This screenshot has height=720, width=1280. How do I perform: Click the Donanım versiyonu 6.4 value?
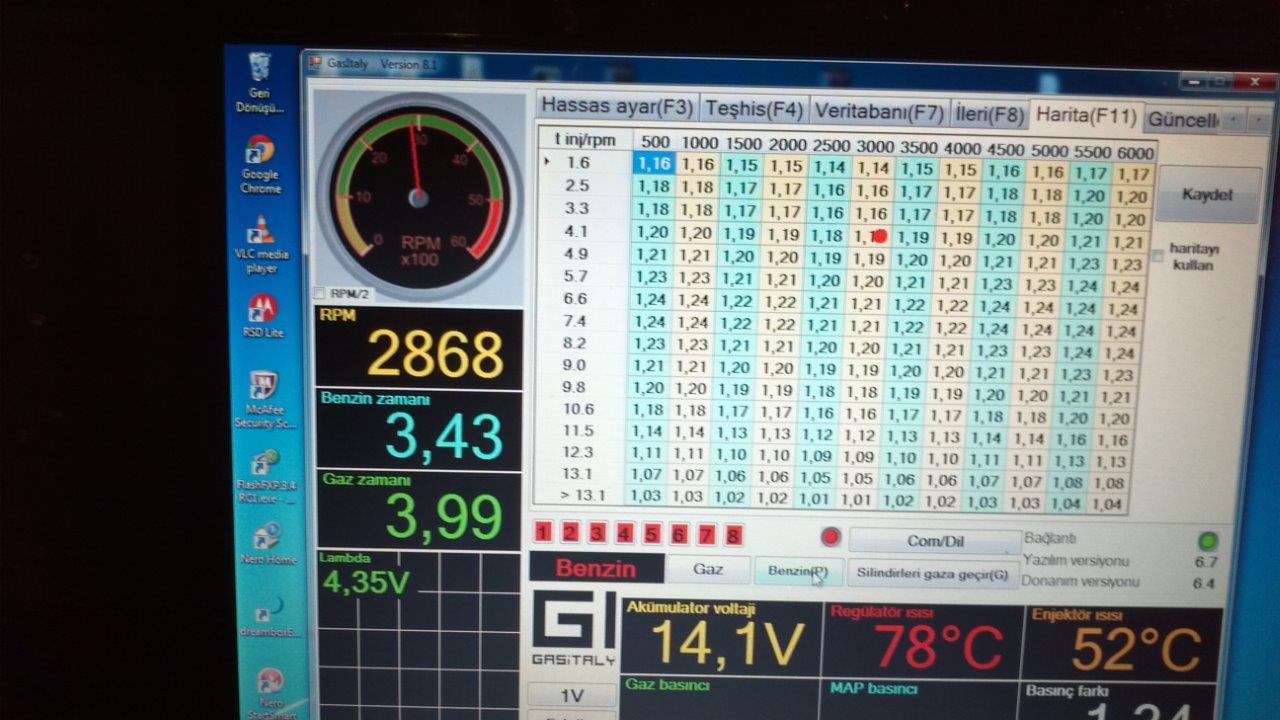[1204, 583]
